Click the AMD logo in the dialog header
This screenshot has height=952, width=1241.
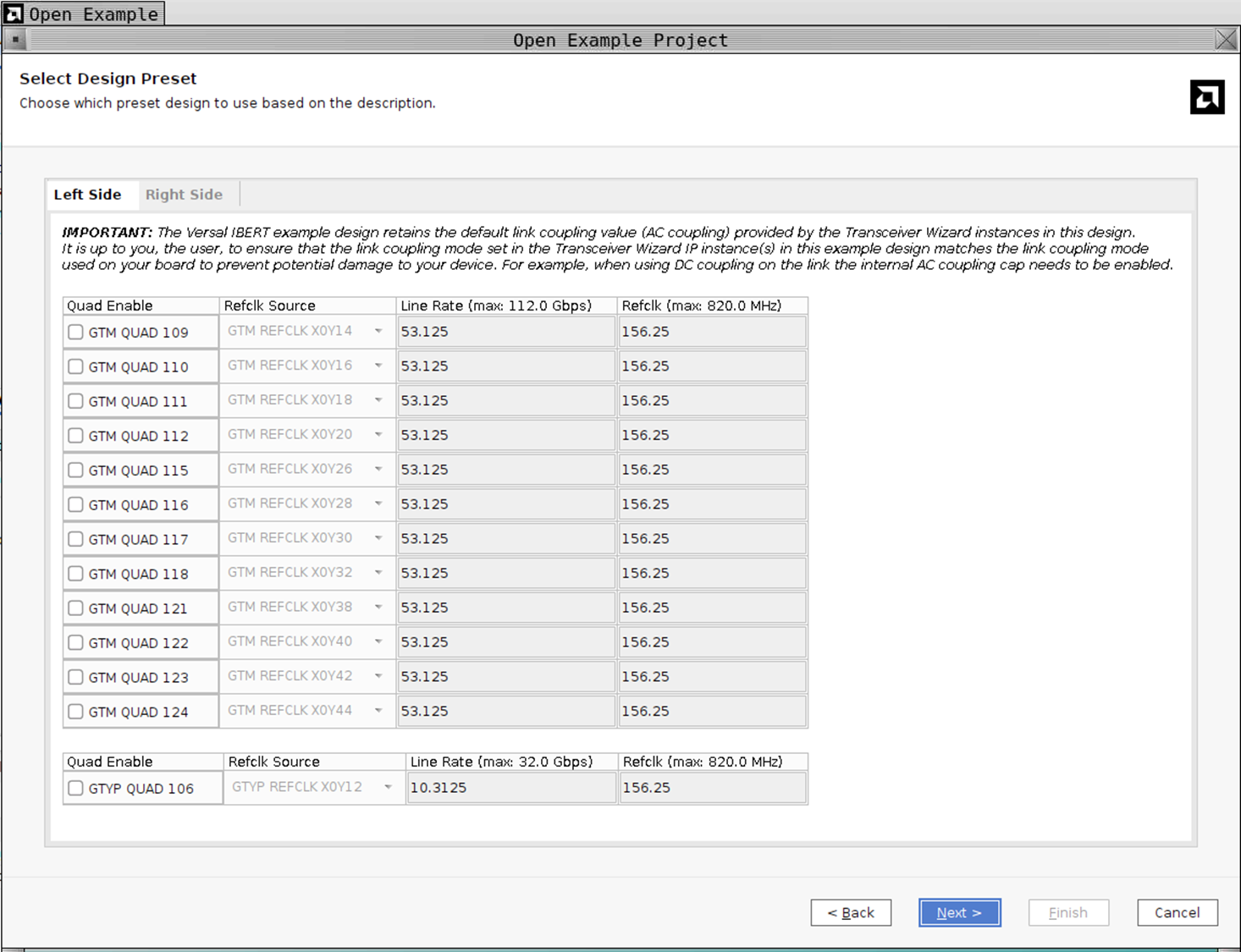pyautogui.click(x=1206, y=97)
